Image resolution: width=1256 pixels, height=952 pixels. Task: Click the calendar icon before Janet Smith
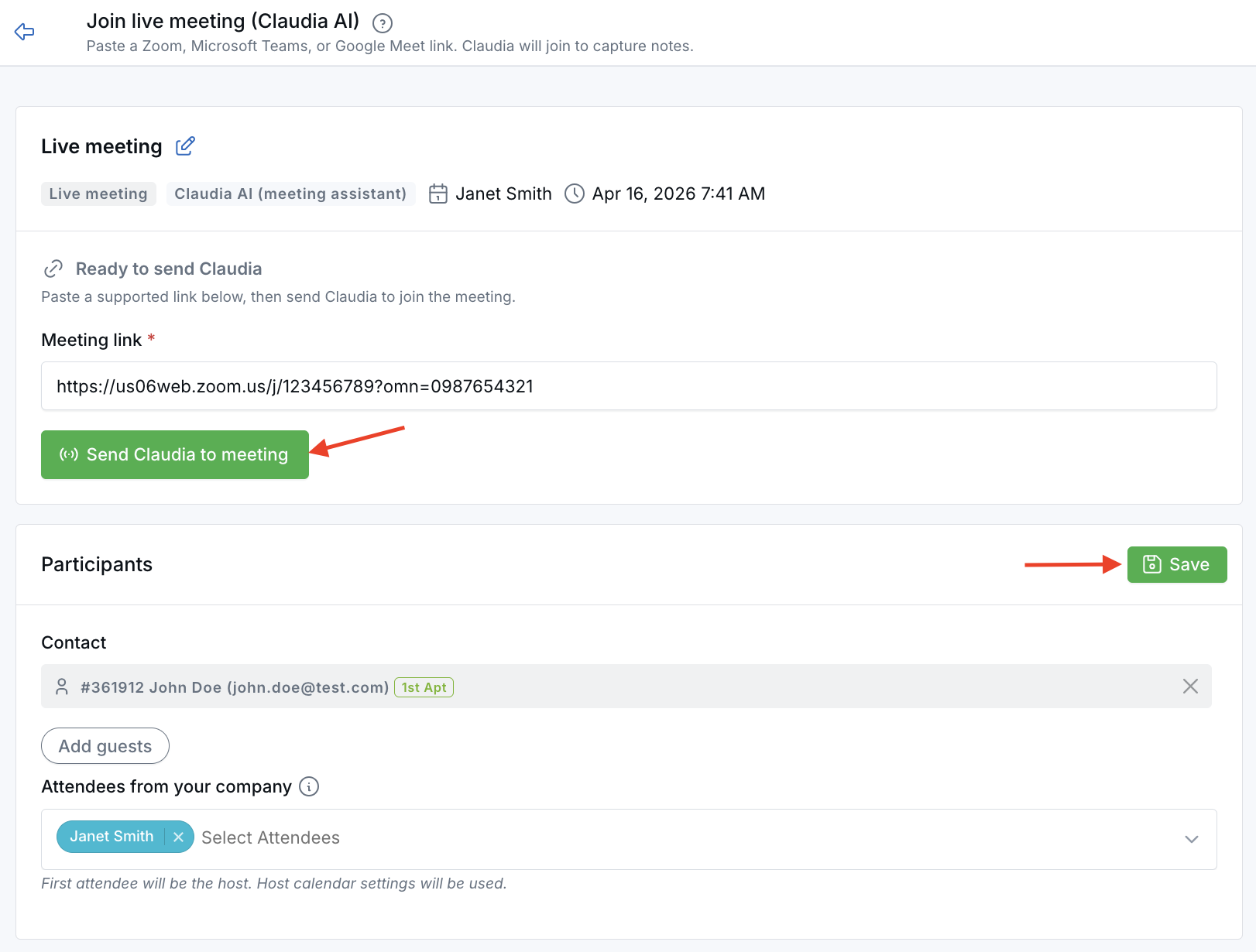pyautogui.click(x=438, y=193)
